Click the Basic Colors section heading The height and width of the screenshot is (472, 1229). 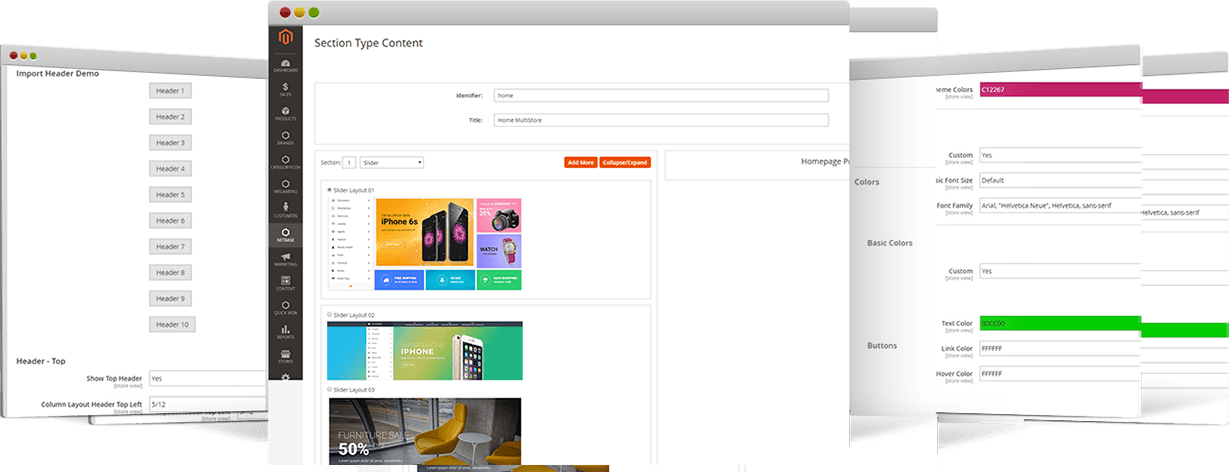coord(889,243)
